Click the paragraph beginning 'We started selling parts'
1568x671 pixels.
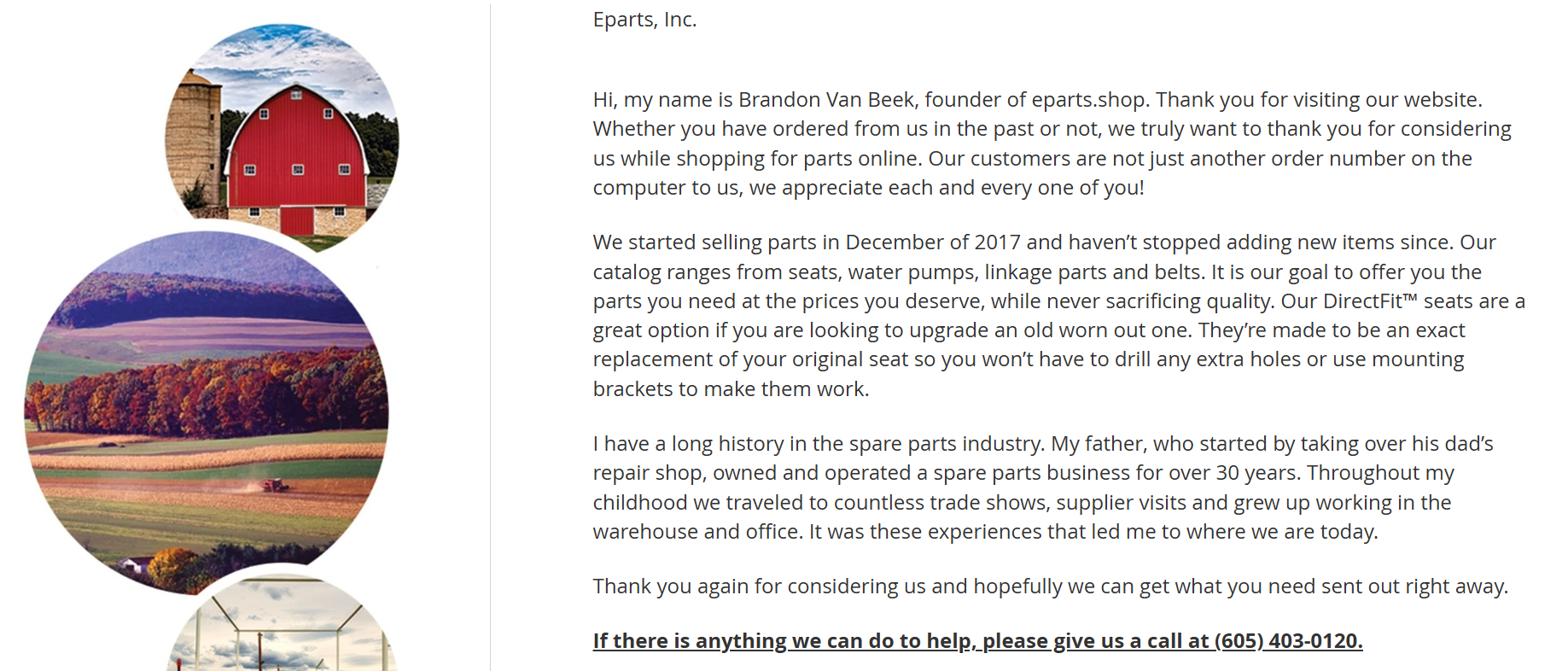[x=1059, y=316]
